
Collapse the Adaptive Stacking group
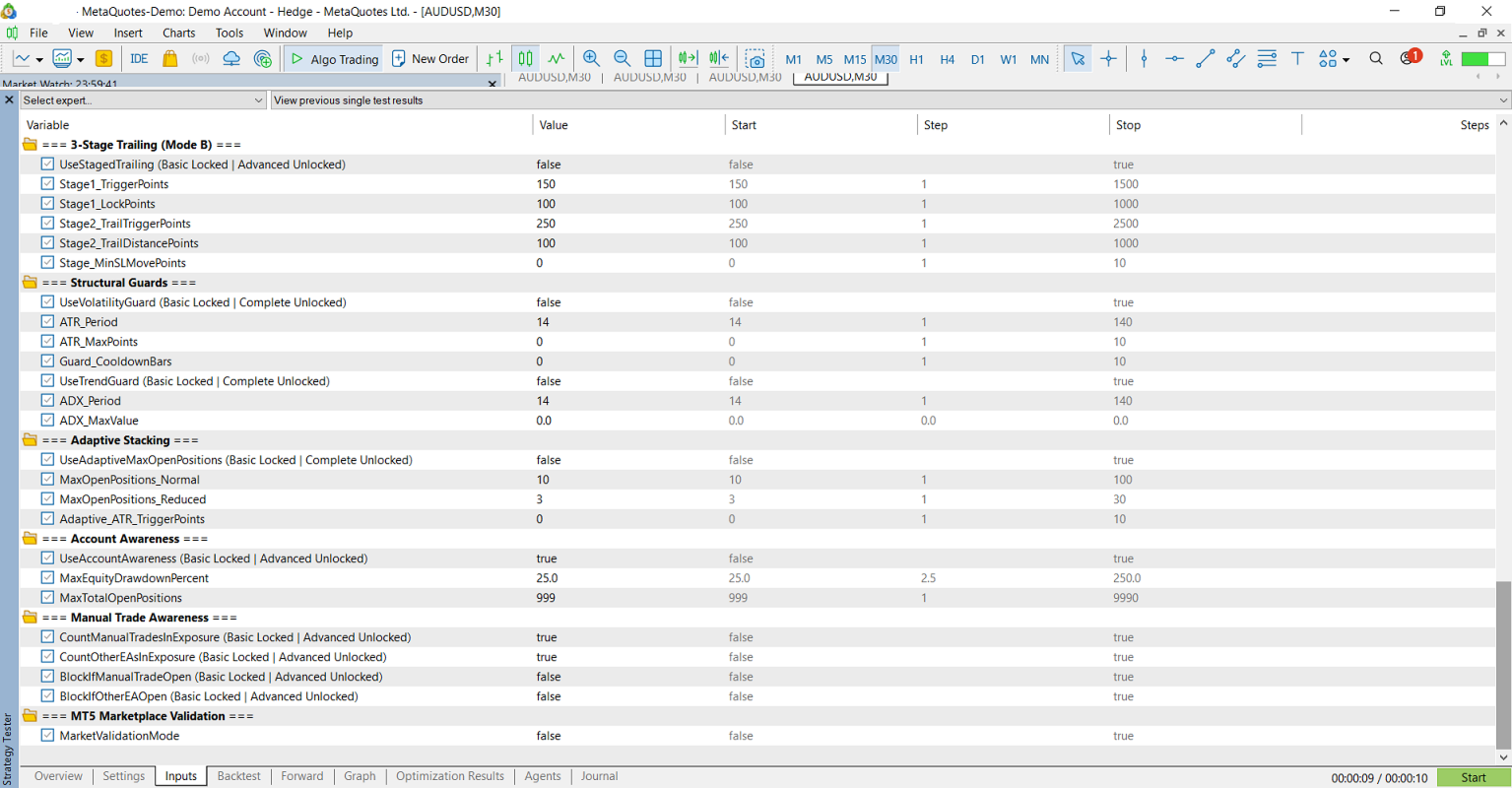click(x=30, y=440)
